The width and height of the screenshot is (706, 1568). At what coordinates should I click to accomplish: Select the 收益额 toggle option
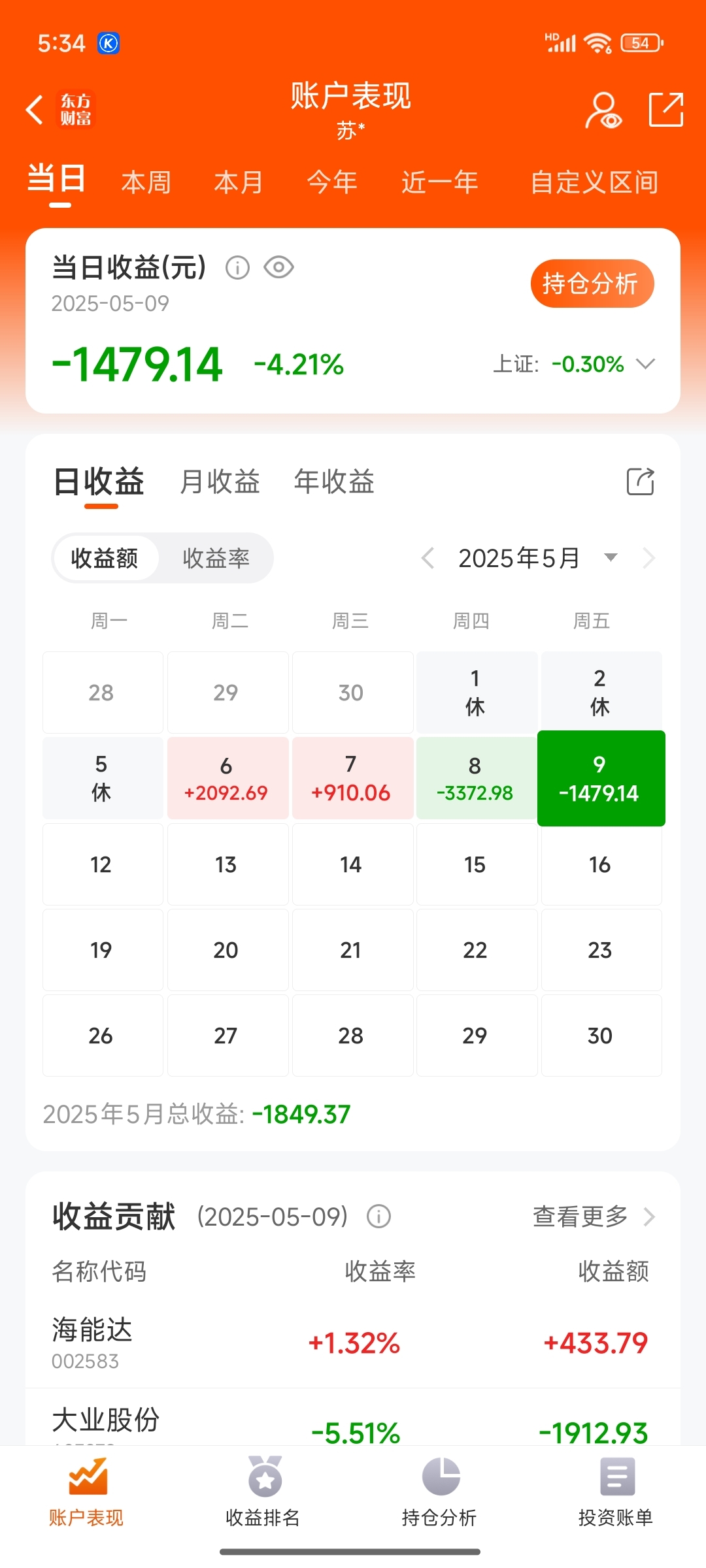pos(105,558)
